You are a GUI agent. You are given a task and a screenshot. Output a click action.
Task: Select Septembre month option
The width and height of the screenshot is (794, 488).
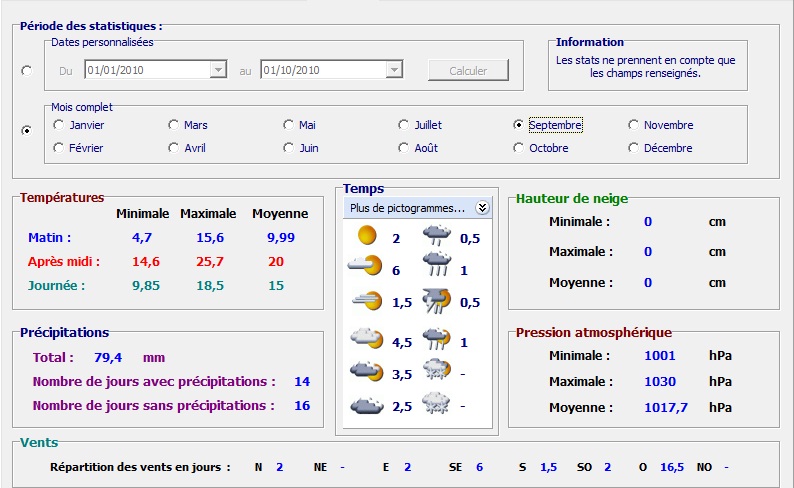[547, 125]
